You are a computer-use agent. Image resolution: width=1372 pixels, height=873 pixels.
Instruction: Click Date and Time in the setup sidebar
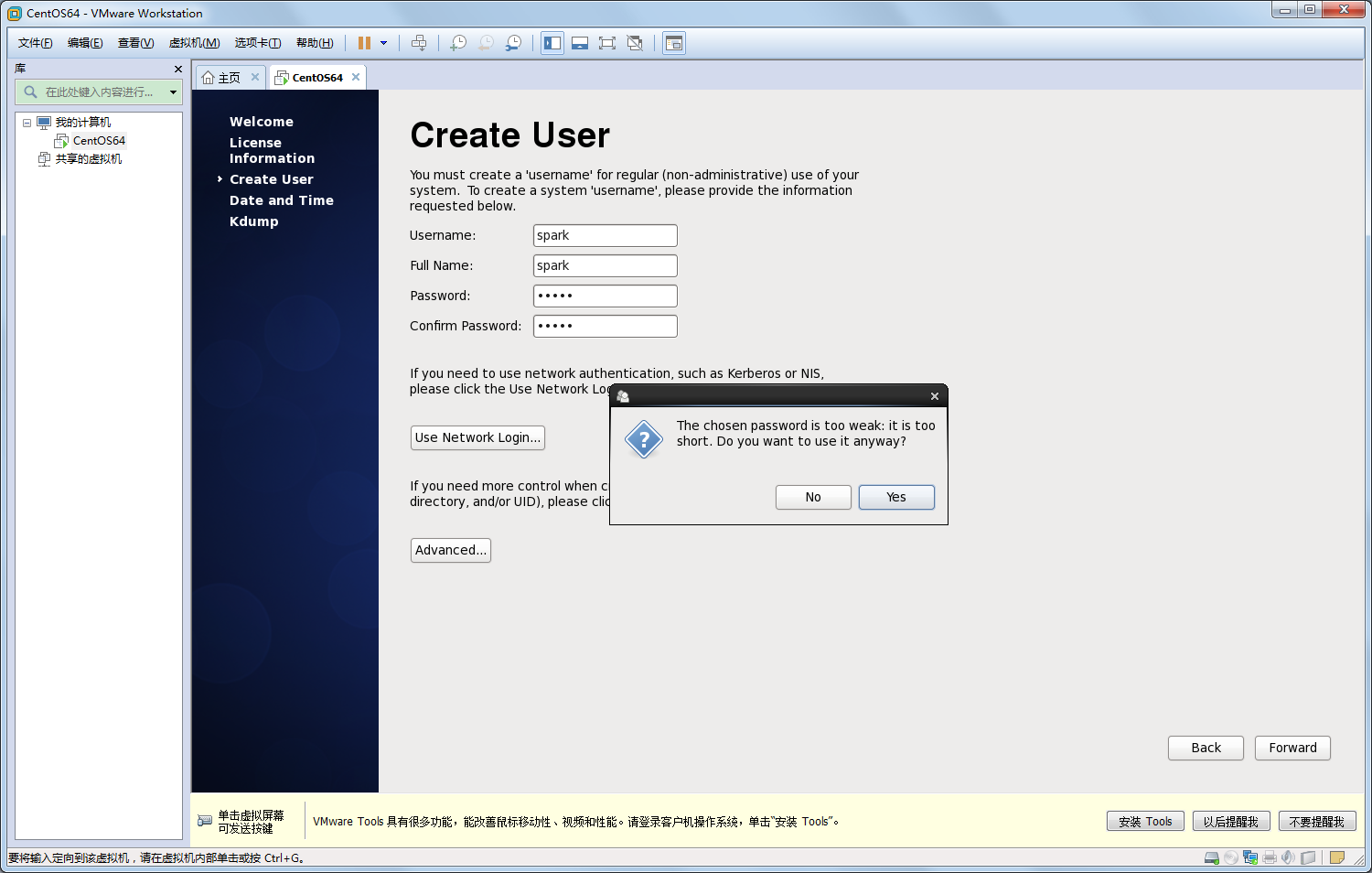(x=282, y=200)
